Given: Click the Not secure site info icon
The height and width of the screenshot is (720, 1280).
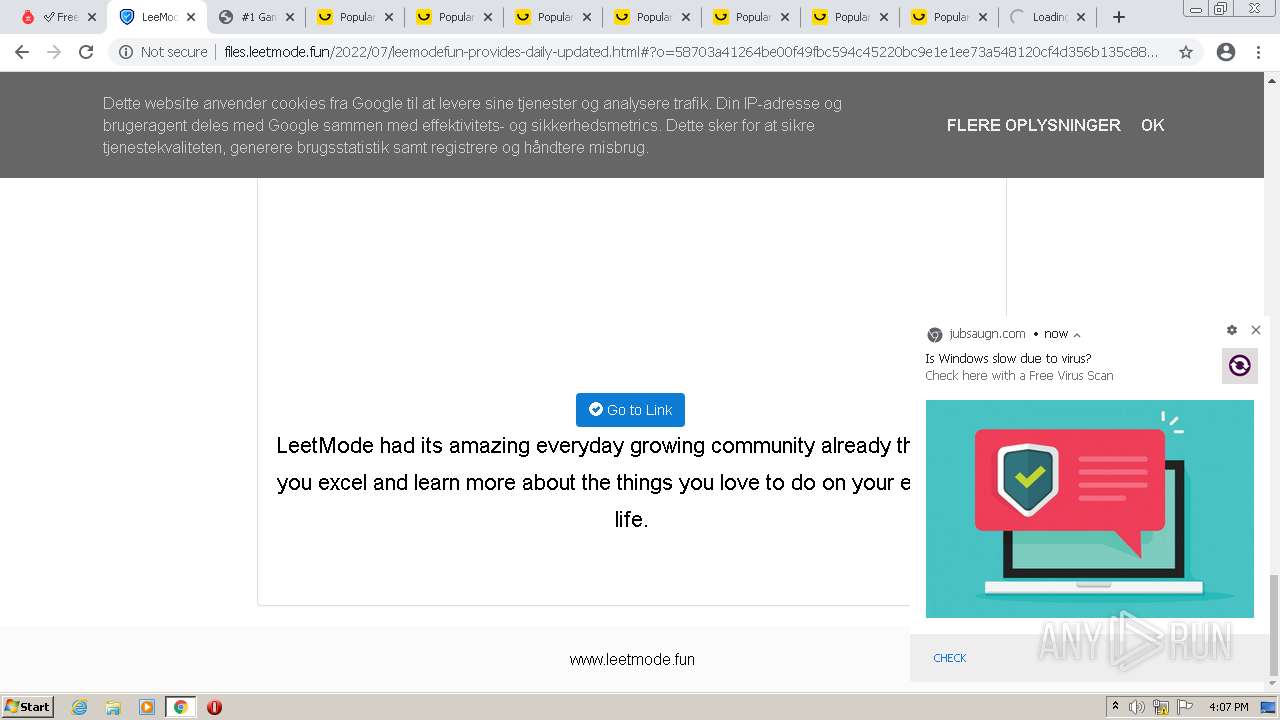Looking at the screenshot, I should [x=126, y=52].
